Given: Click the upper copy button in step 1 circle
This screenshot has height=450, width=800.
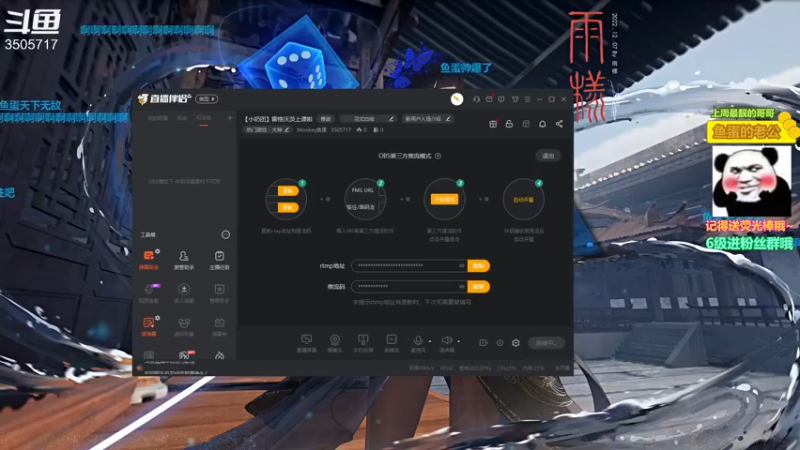Looking at the screenshot, I should 288,191.
